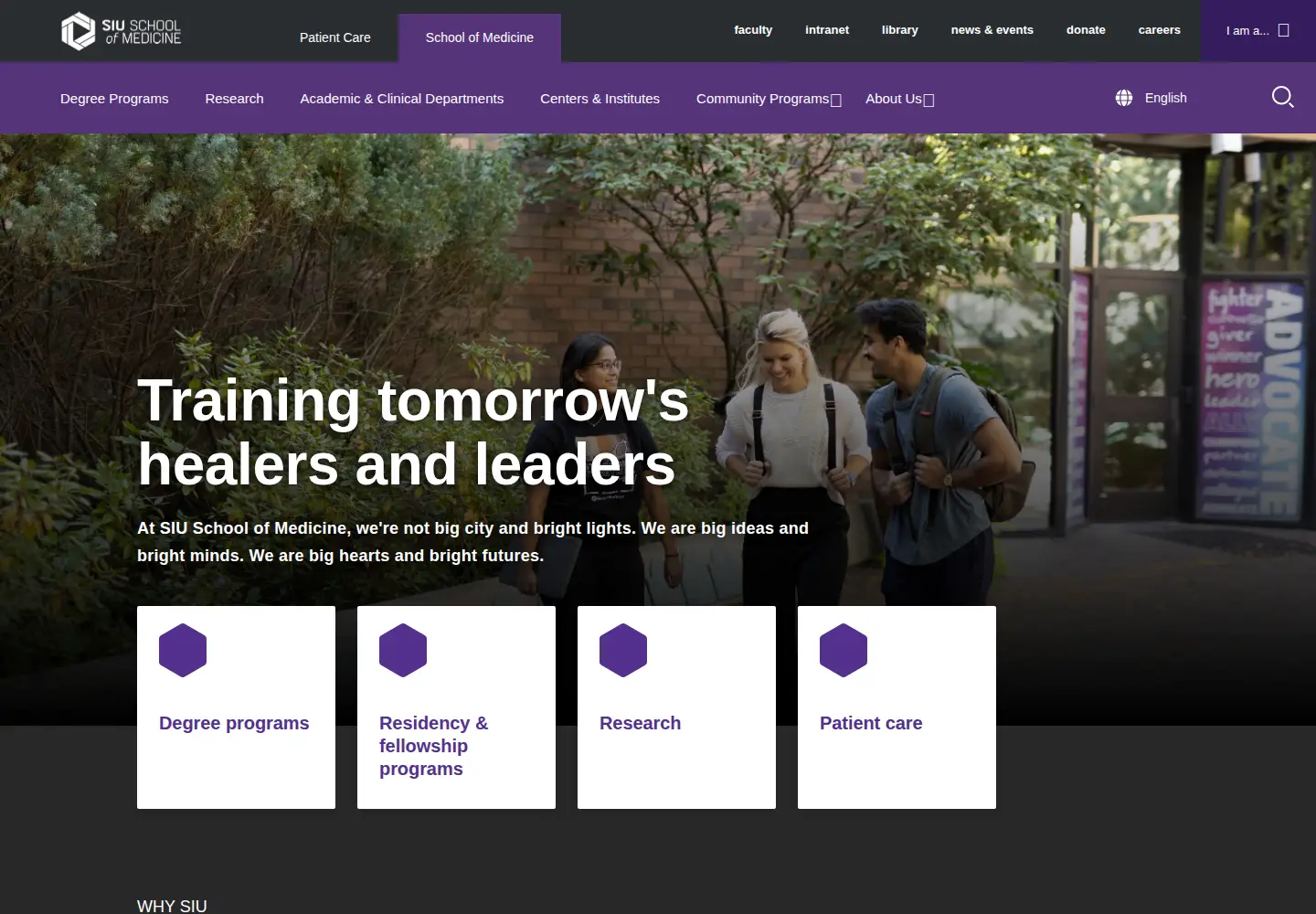Screen dimensions: 1316x914
Task: Click the SIU School of Medicine logo
Action: 121,31
